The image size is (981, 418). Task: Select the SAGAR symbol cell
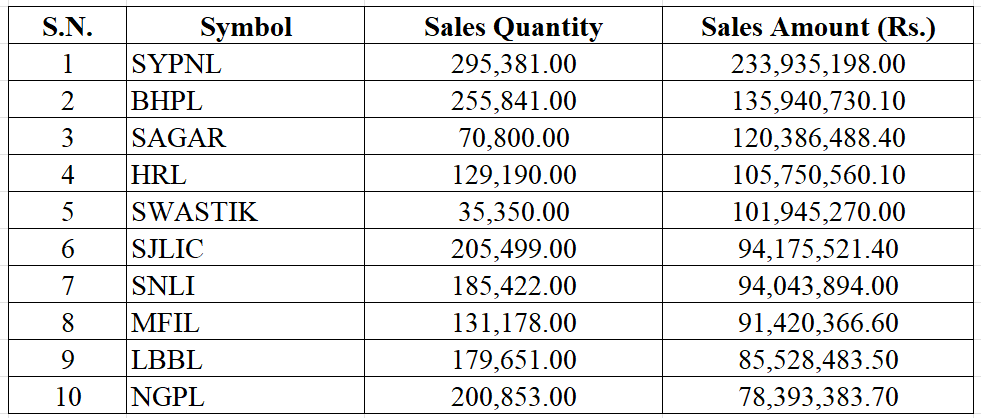click(179, 138)
